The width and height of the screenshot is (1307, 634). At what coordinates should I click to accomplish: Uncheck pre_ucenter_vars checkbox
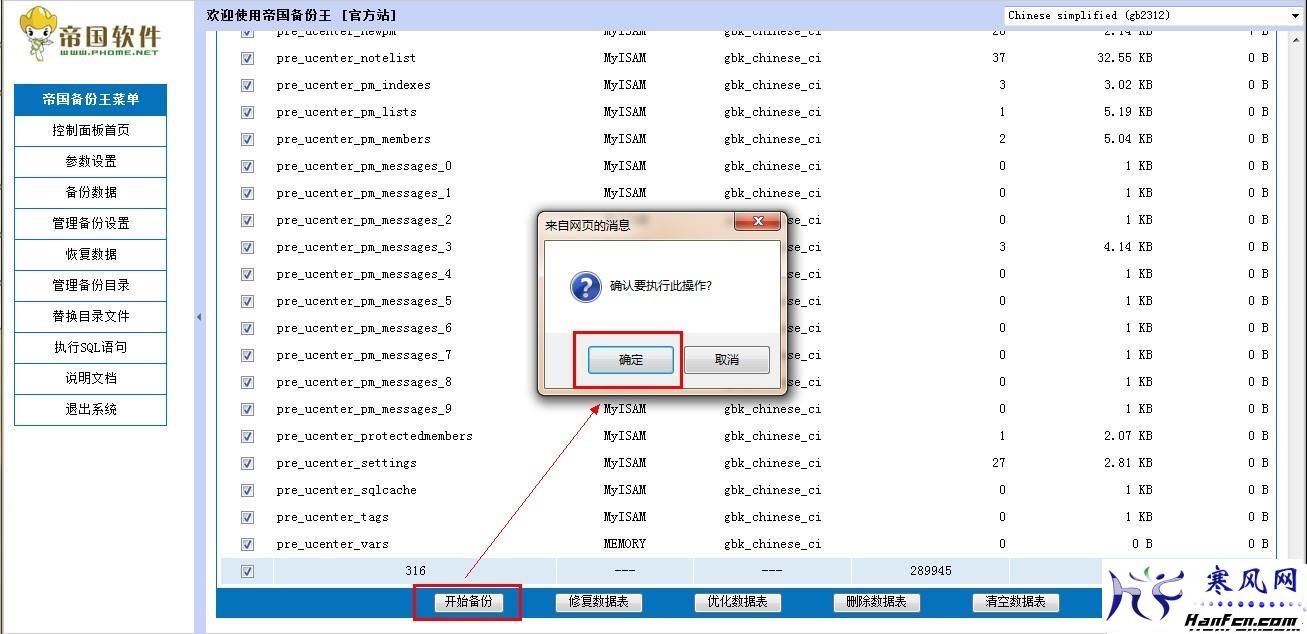(247, 545)
